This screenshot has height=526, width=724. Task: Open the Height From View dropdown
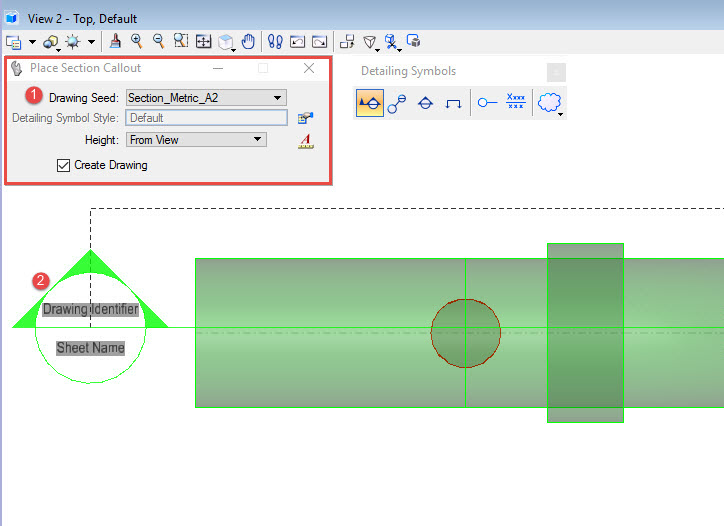196,140
